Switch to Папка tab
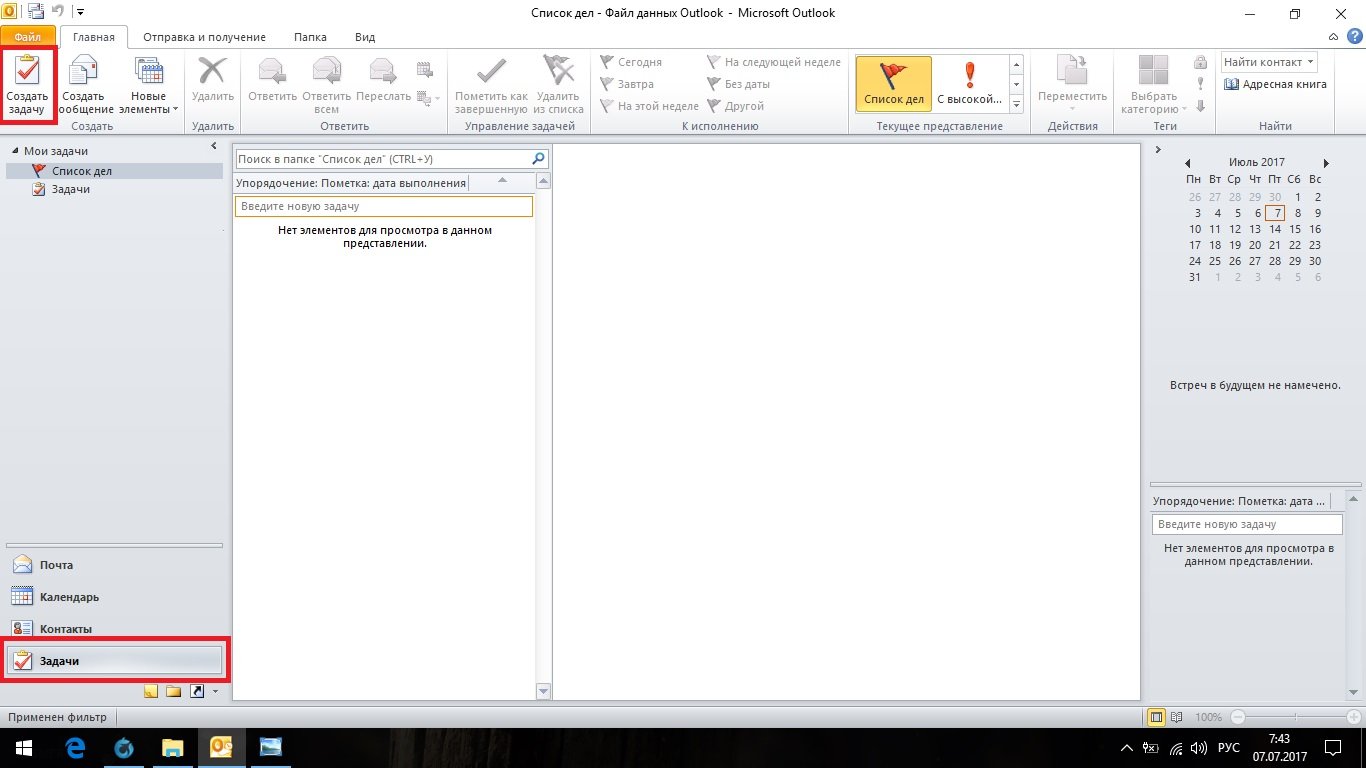Image resolution: width=1366 pixels, height=768 pixels. (x=310, y=37)
